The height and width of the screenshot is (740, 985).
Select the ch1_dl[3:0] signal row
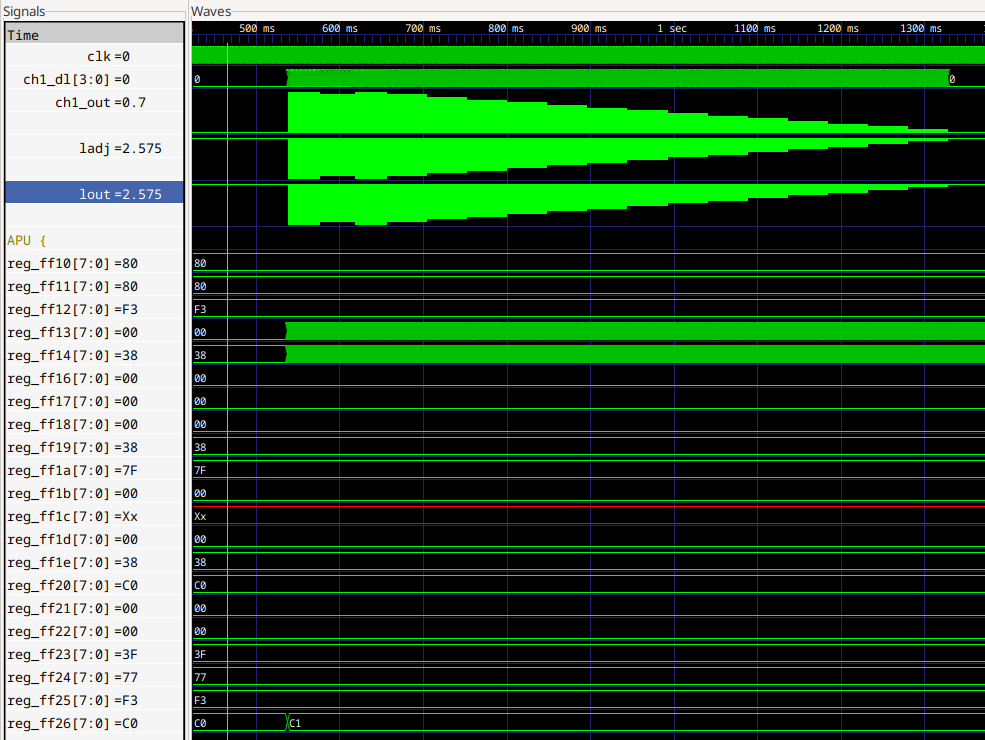77,80
